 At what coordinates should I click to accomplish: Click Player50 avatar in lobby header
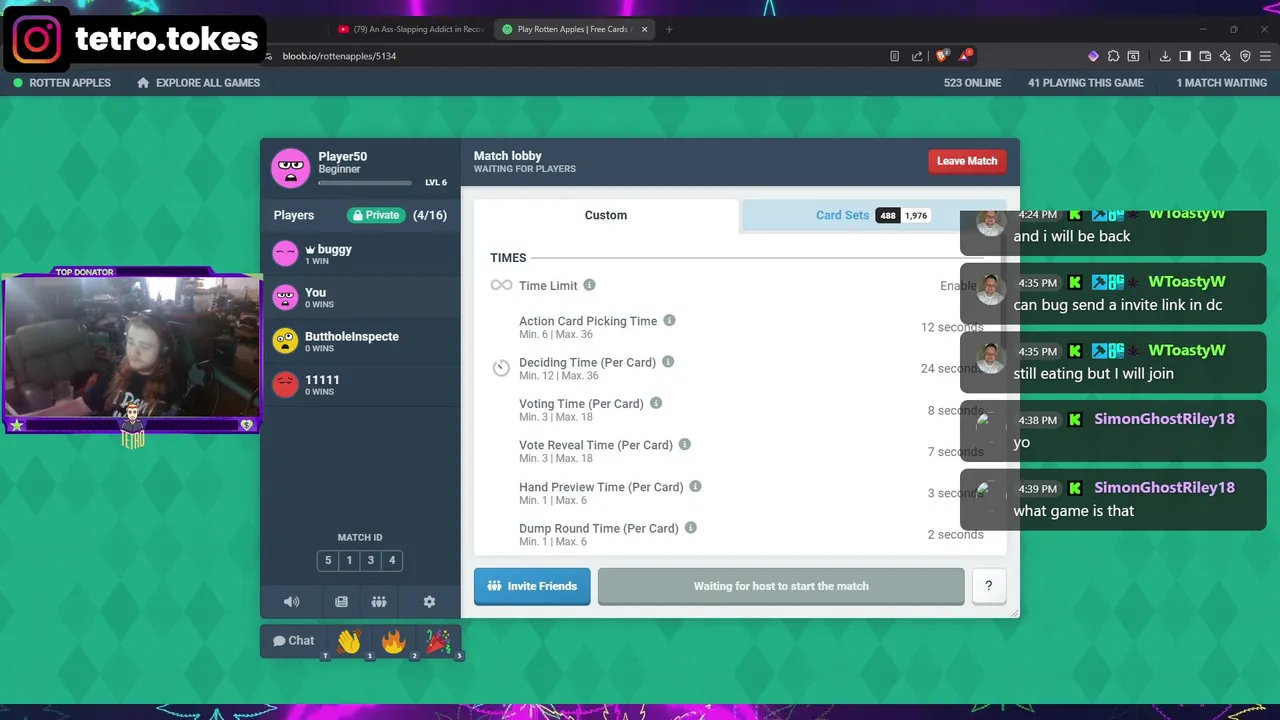tap(291, 167)
